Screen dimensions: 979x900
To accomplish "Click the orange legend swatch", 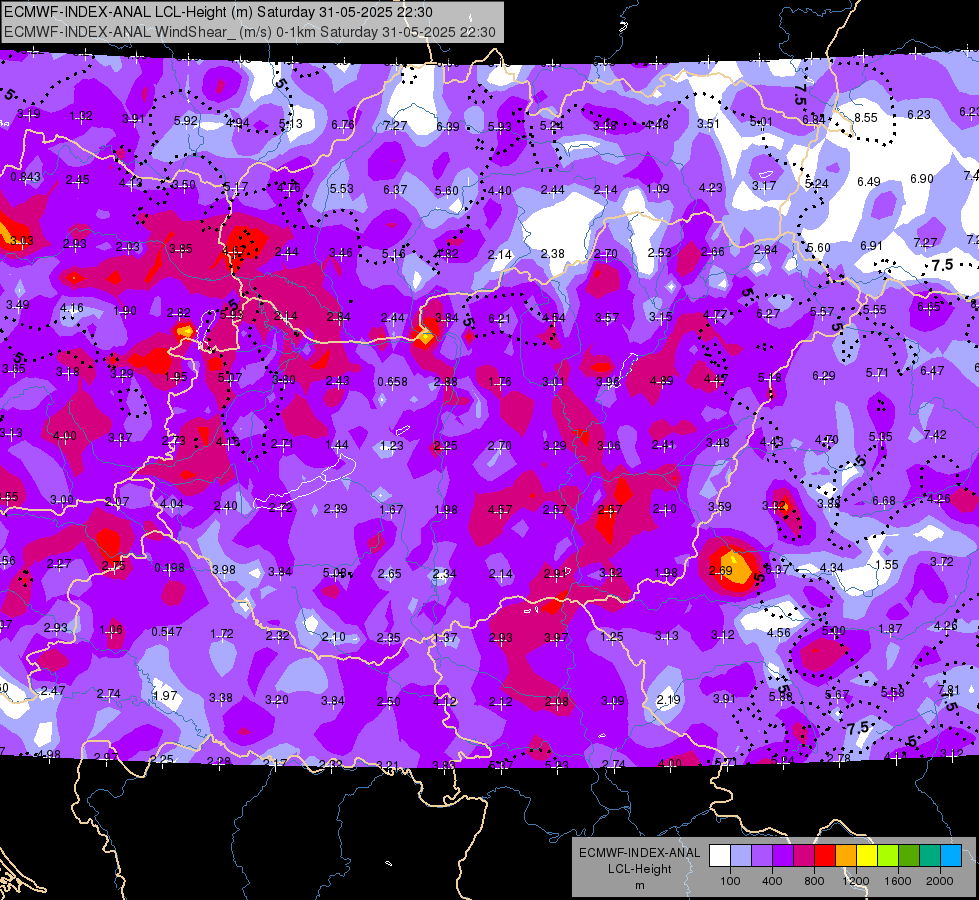I will [x=846, y=856].
